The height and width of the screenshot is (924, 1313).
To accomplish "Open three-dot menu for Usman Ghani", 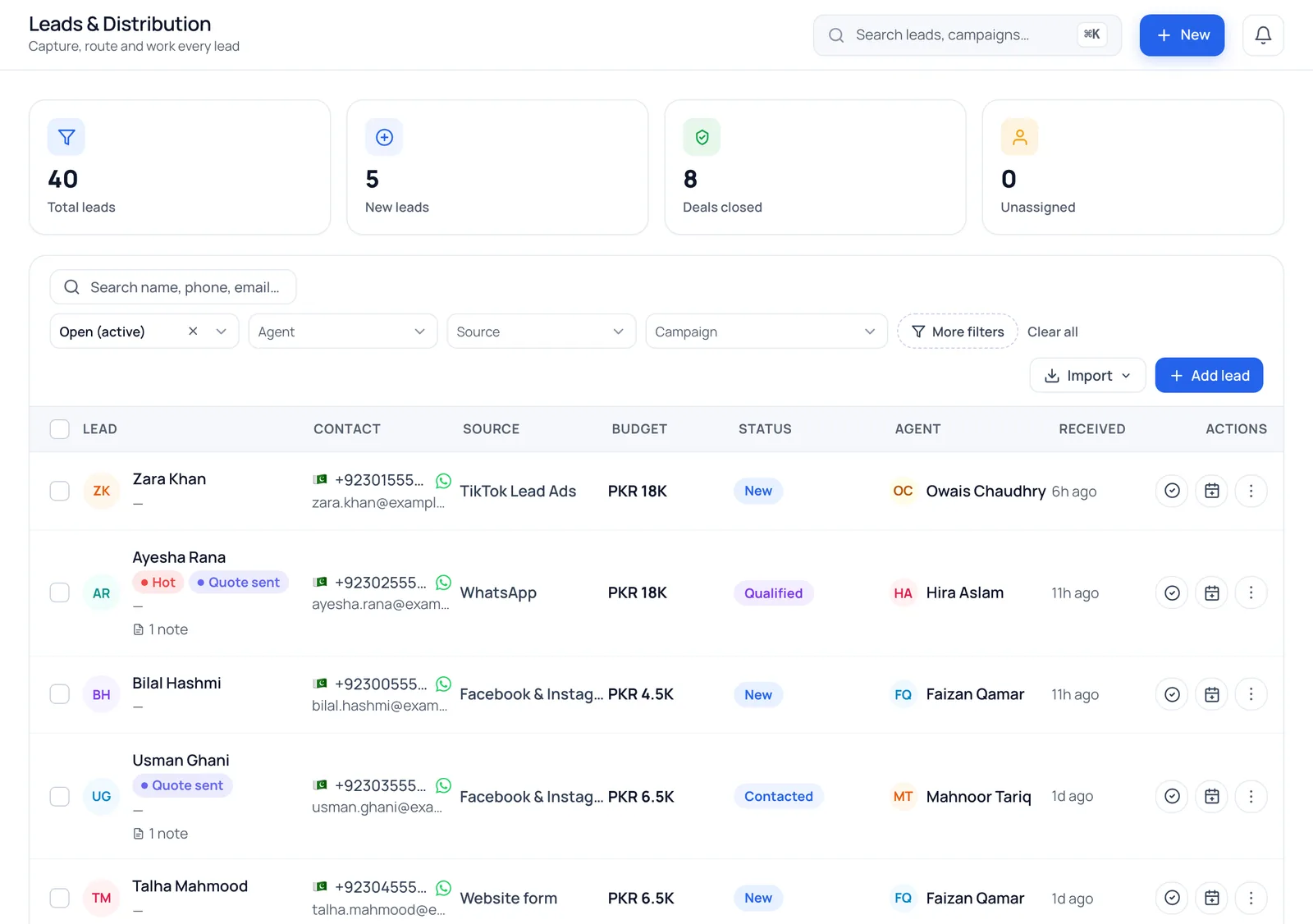I will pyautogui.click(x=1251, y=796).
